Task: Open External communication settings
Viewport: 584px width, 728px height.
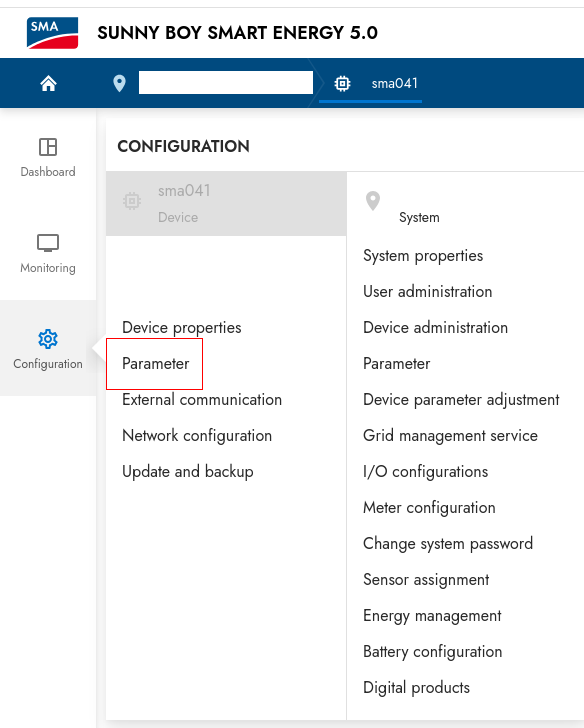Action: 202,400
